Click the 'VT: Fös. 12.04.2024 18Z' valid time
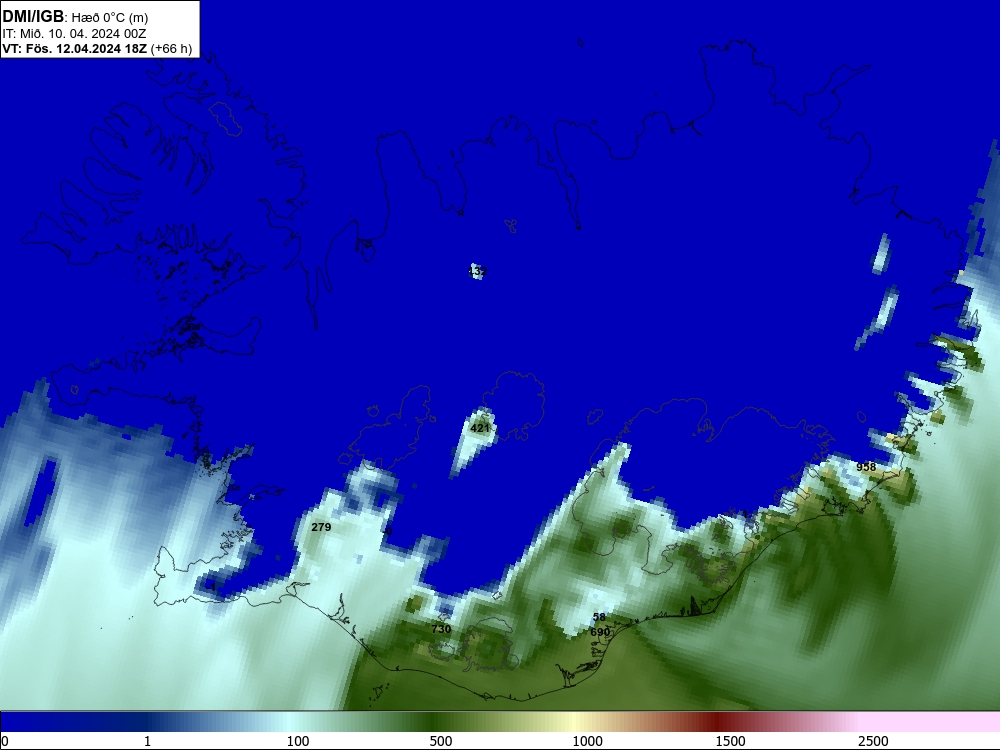The image size is (1000, 750). [75, 49]
